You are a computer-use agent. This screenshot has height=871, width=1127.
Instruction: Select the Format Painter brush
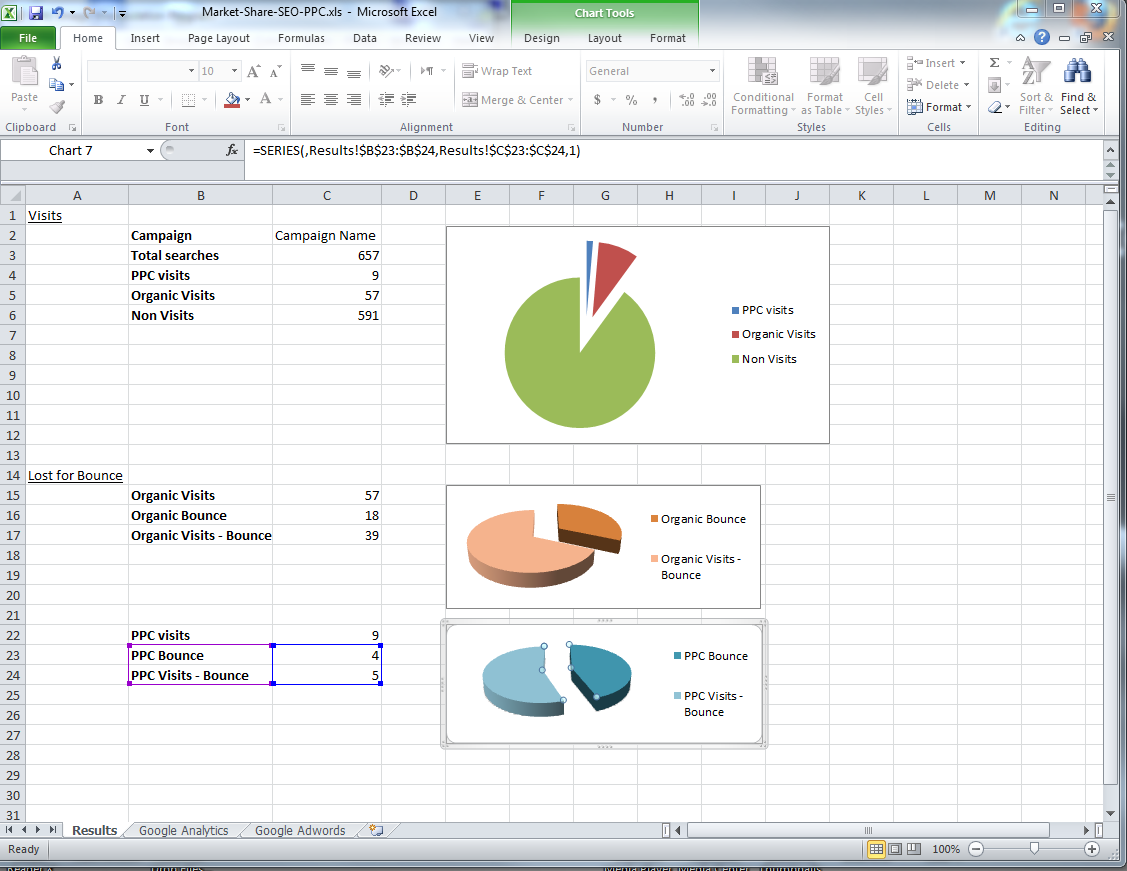pos(57,107)
